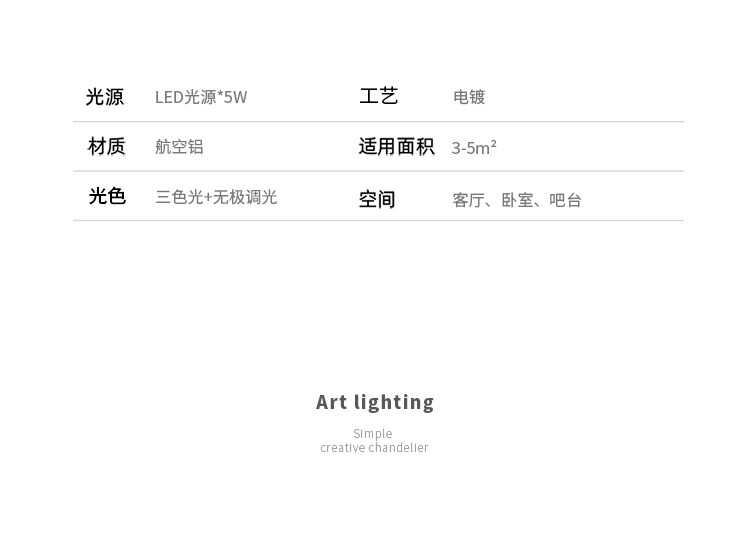Click the 材质 label
This screenshot has height=534, width=750.
(x=107, y=147)
